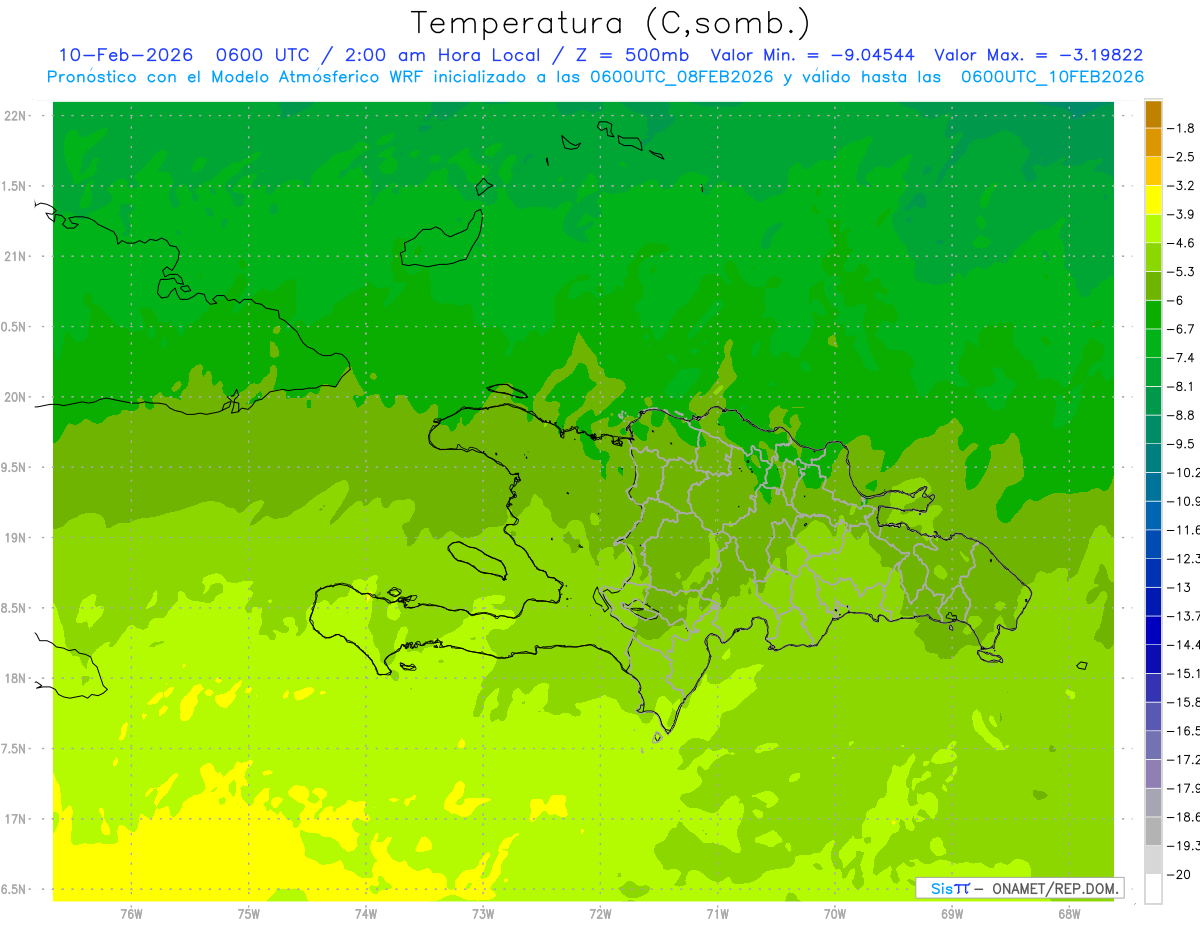Viewport: 1200px width, 927px height.
Task: Click the 'Valor Max. = -3.19822' readout
Action: (1038, 55)
